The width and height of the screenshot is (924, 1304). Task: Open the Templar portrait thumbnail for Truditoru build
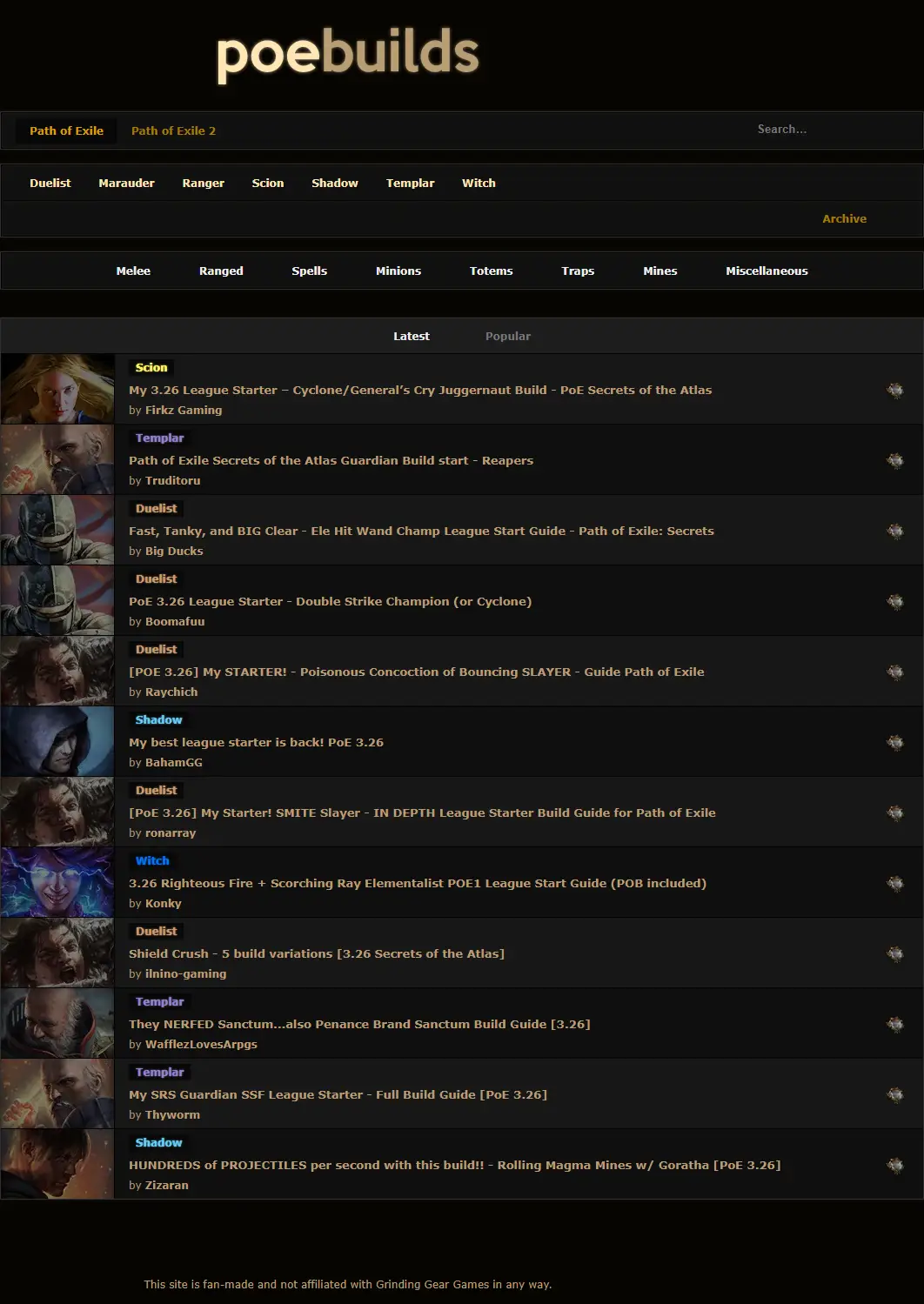click(x=57, y=459)
